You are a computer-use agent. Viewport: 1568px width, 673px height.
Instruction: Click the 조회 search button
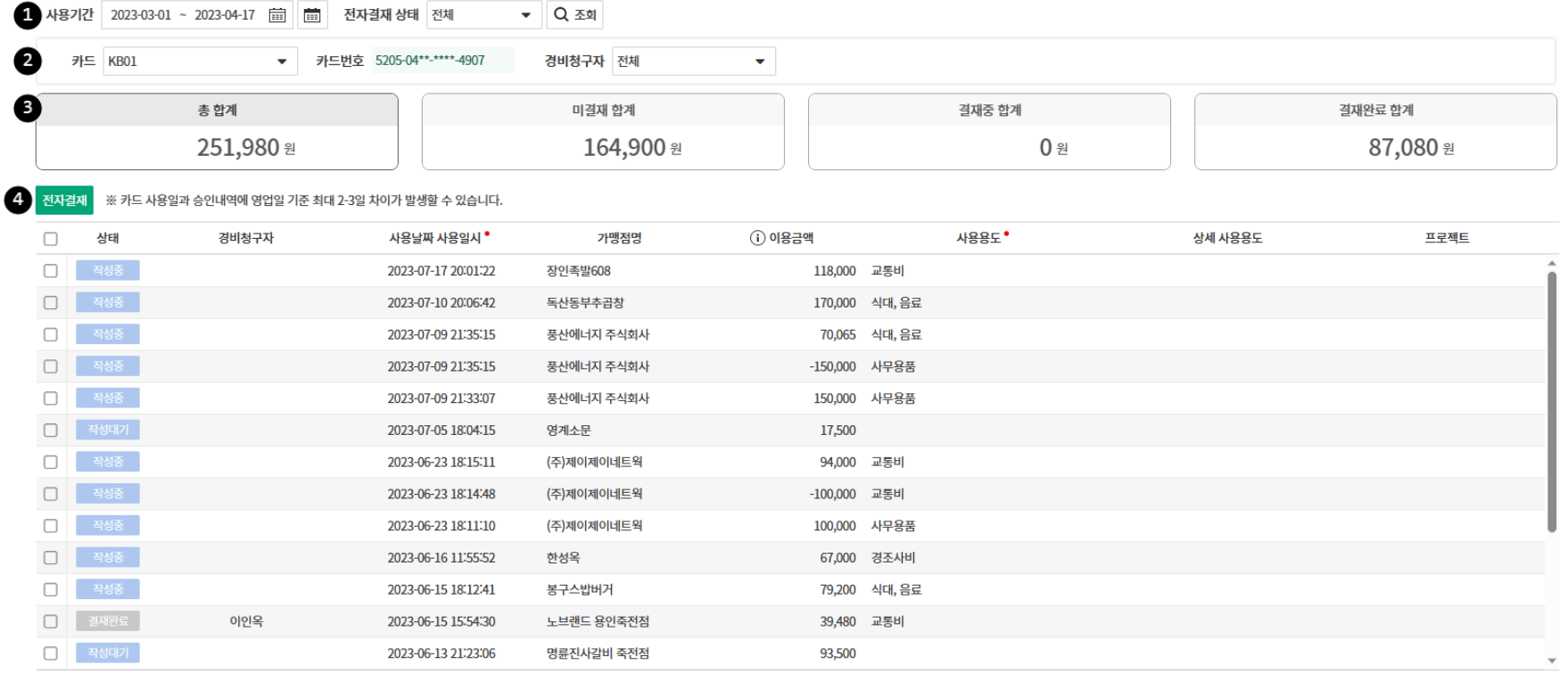(574, 15)
